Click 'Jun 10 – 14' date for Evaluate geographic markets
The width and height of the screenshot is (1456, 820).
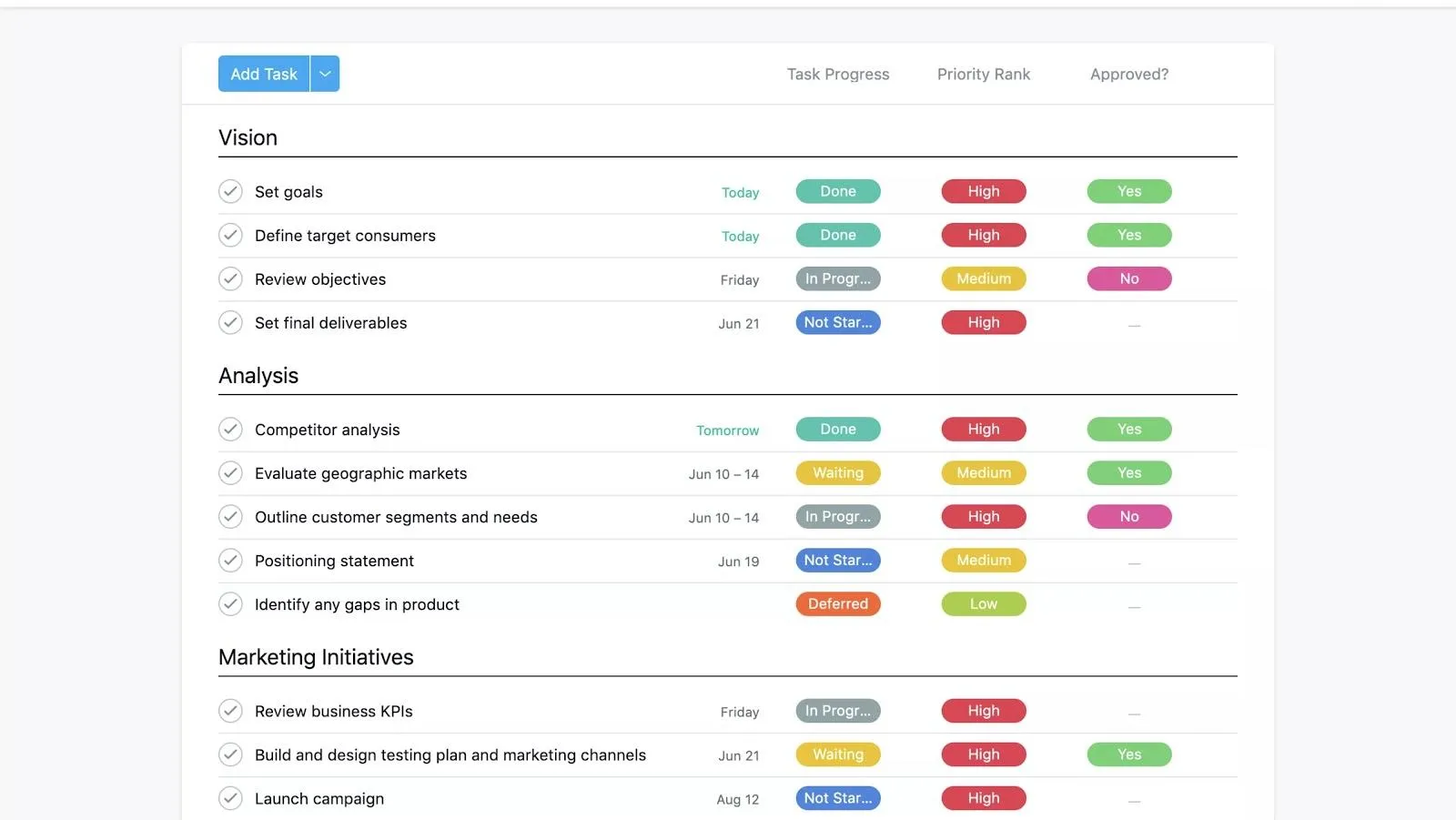pos(723,474)
